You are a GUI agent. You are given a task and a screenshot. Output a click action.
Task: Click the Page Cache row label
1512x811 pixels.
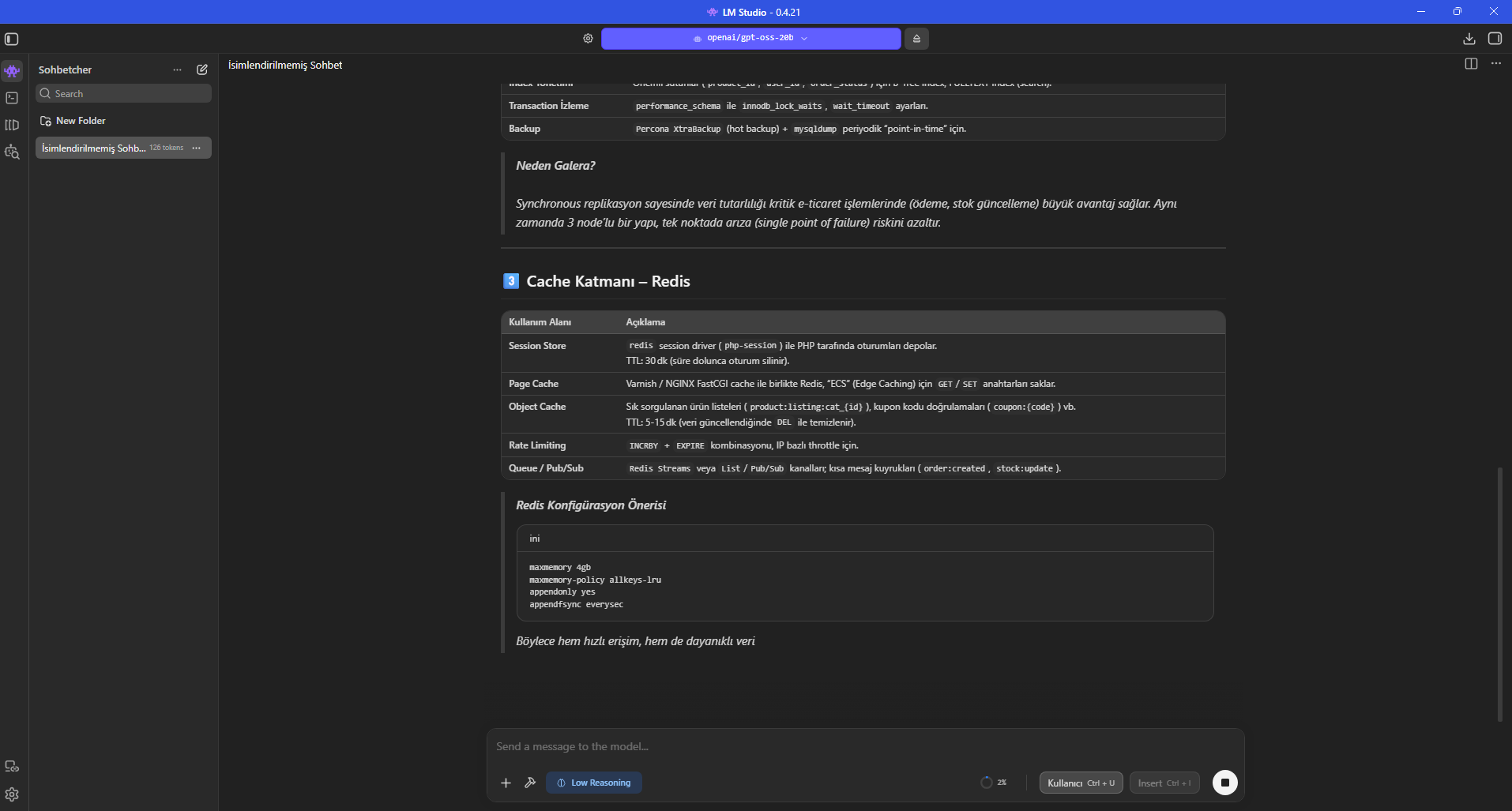point(533,384)
